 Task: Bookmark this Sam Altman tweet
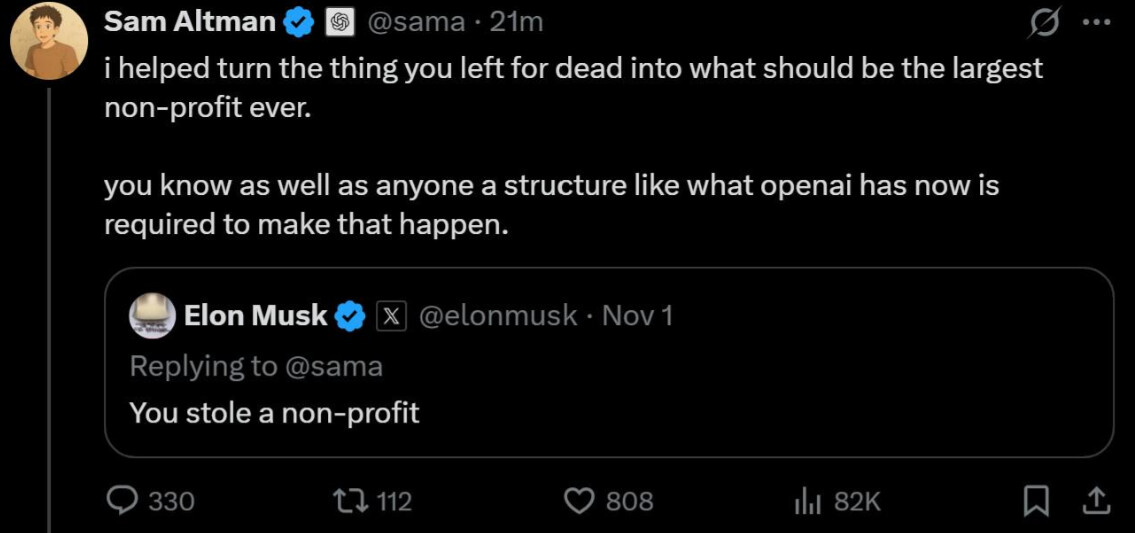(x=1038, y=500)
